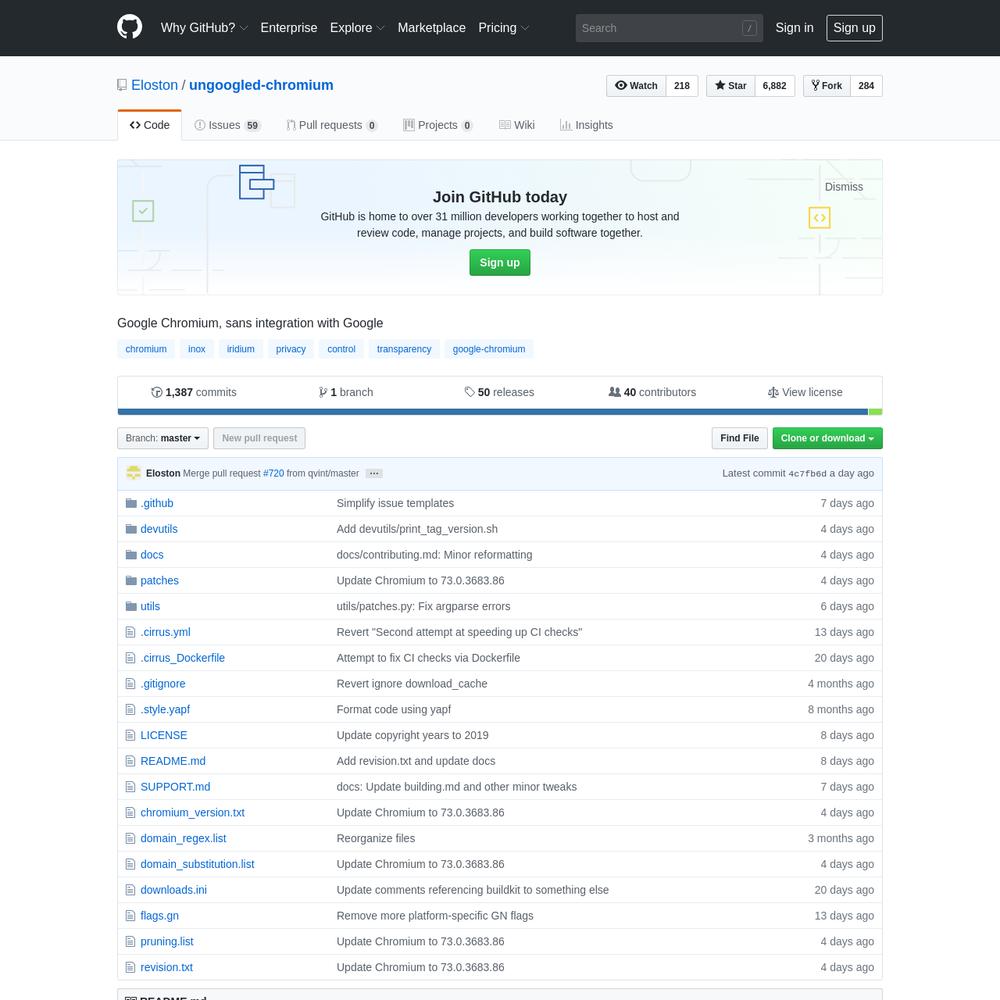The height and width of the screenshot is (1000, 1000).
Task: Click the file icon beside .cirrus.yml
Action: pyautogui.click(x=130, y=632)
